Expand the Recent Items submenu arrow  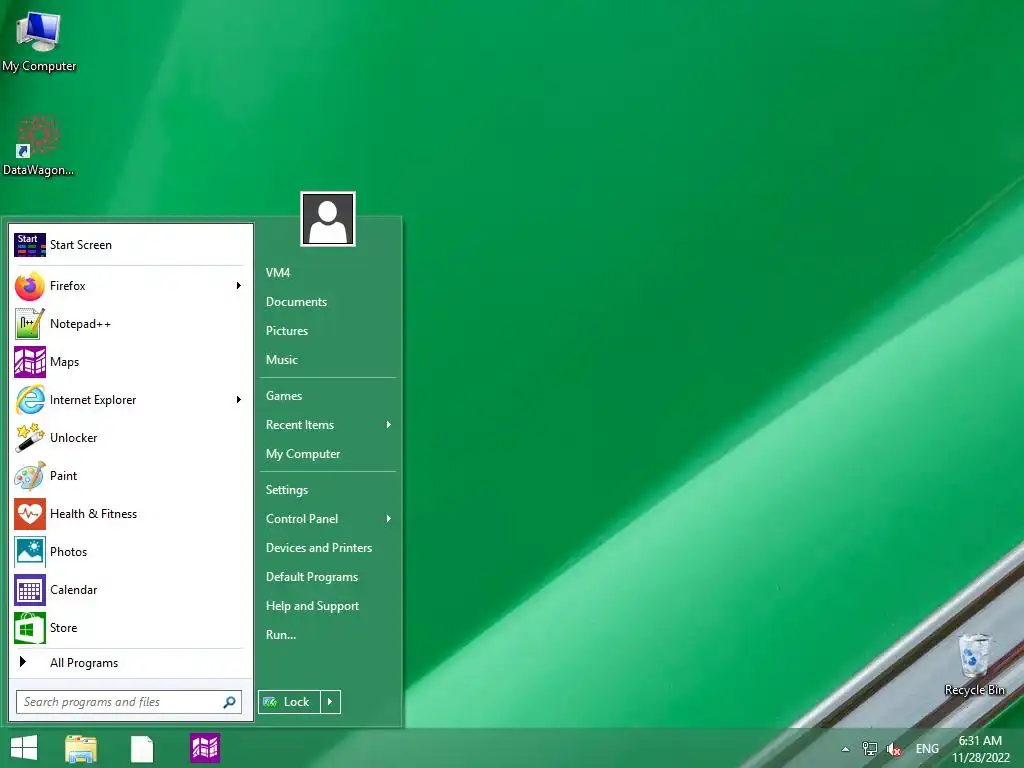point(389,424)
